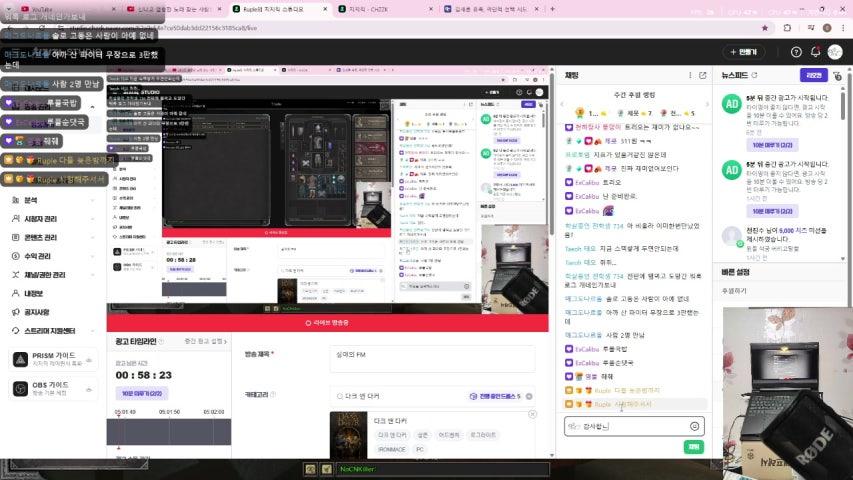Click the Dark and Darker game thumbnail
This screenshot has height=480, width=853.
[349, 435]
